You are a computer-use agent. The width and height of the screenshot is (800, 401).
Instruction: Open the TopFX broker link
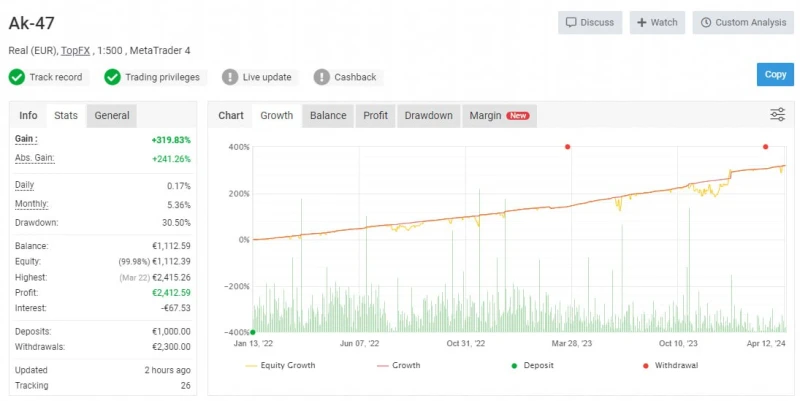point(73,50)
